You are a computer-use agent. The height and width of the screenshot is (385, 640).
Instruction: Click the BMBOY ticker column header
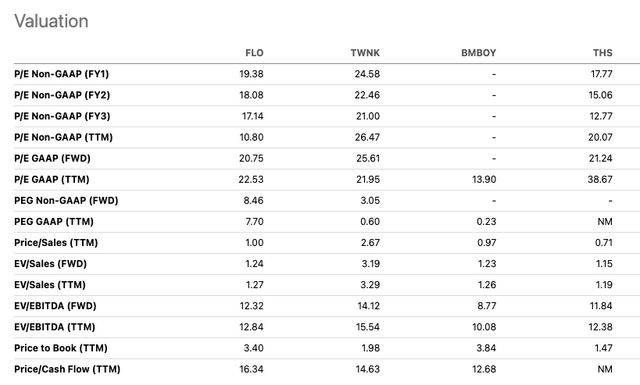(x=478, y=53)
